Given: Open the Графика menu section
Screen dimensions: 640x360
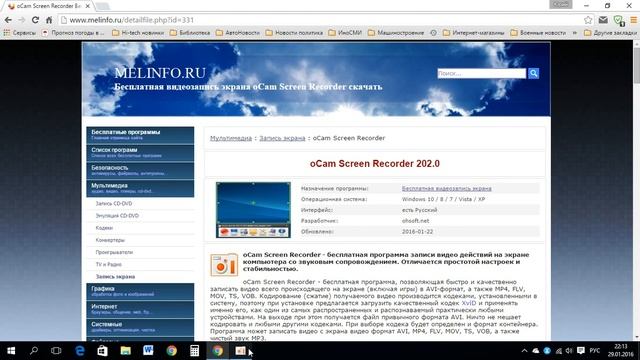Looking at the screenshot, I should point(140,291).
